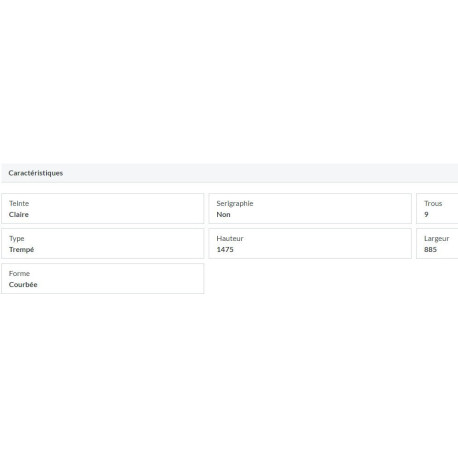
Task: Select the Teinte characteristic card
Action: click(x=102, y=209)
